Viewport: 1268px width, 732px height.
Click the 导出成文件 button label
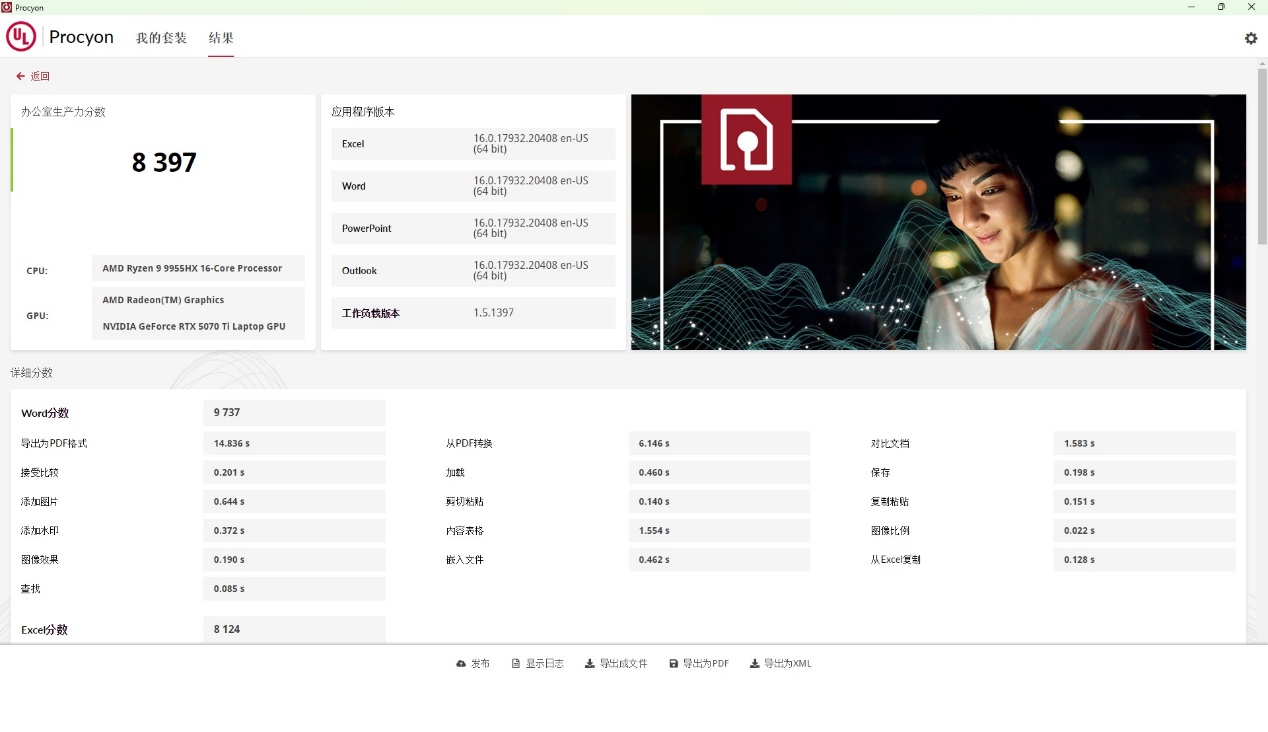click(x=624, y=664)
